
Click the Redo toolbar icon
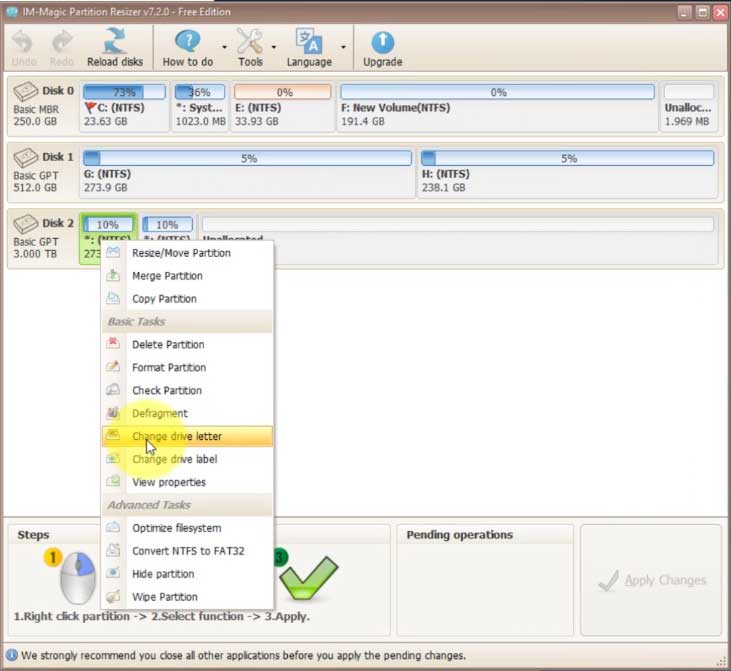(x=62, y=42)
